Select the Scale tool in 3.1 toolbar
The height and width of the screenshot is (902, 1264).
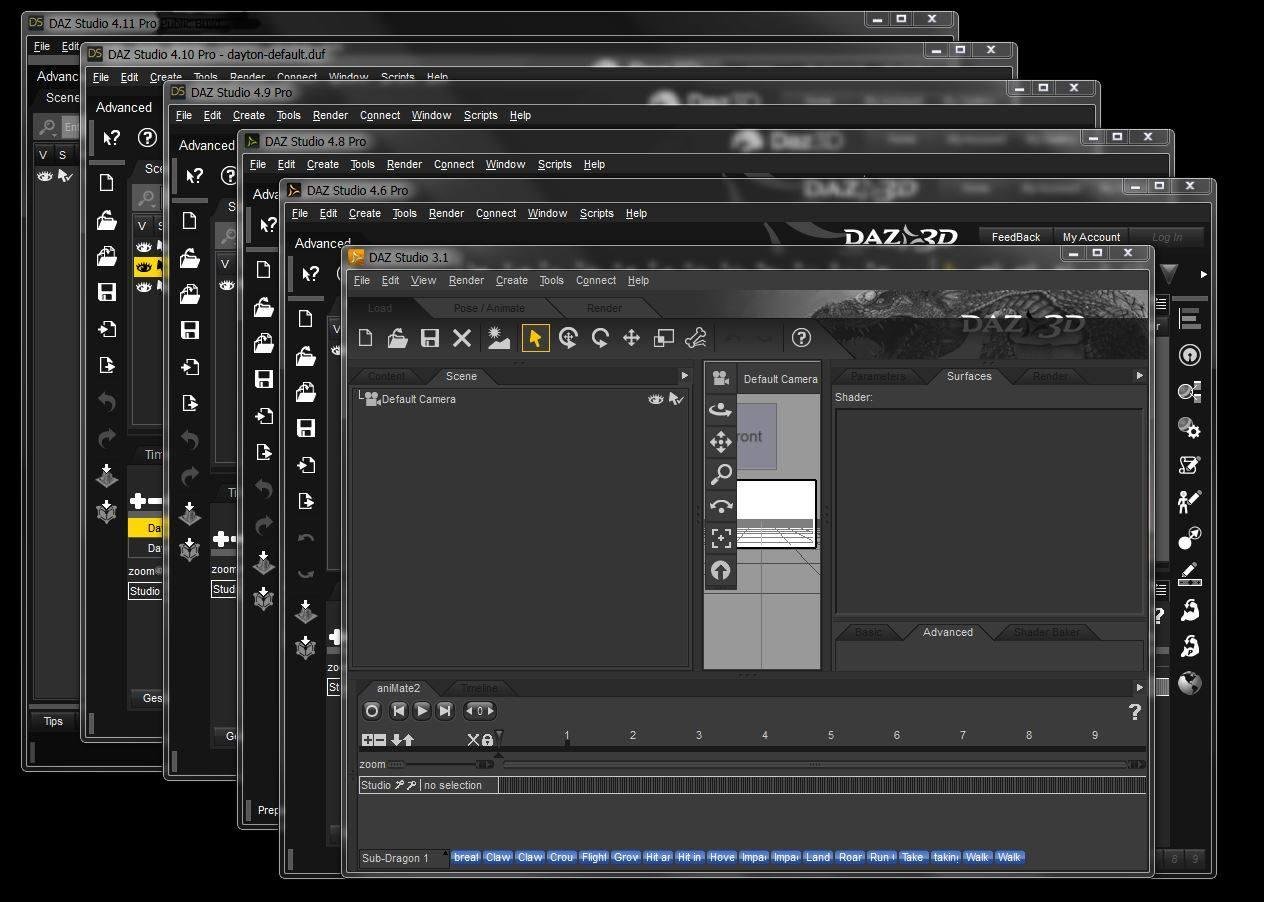pos(664,338)
